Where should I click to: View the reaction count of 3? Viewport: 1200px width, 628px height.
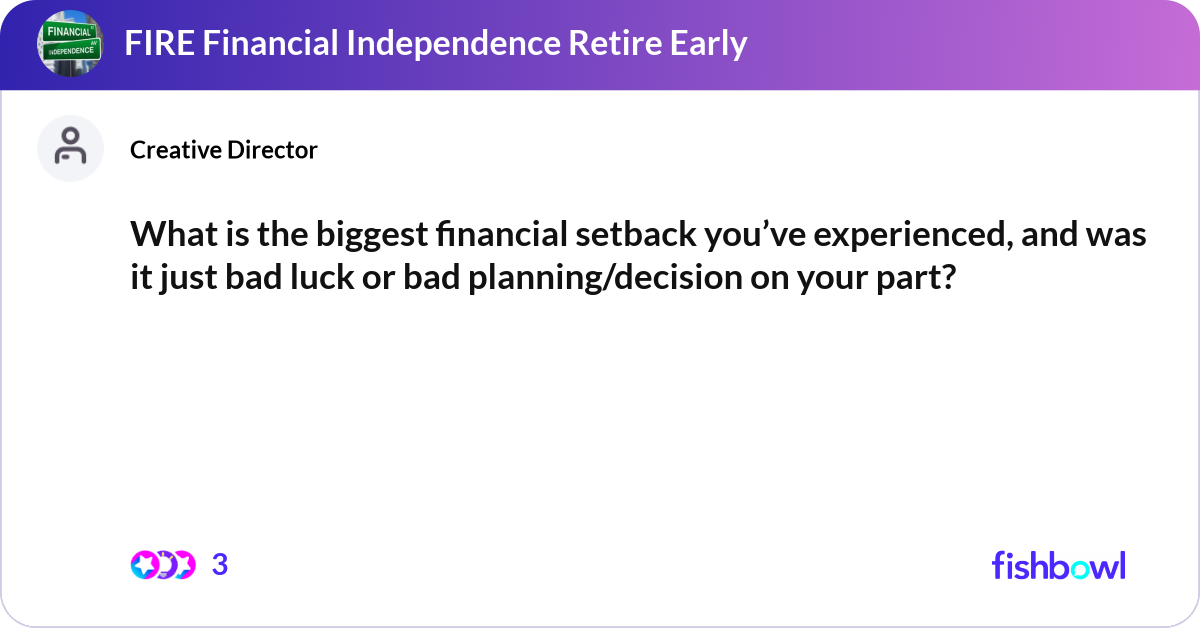pyautogui.click(x=220, y=565)
